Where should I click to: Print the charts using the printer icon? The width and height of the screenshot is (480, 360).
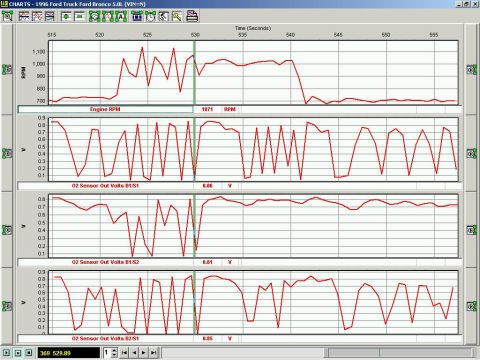tap(192, 16)
